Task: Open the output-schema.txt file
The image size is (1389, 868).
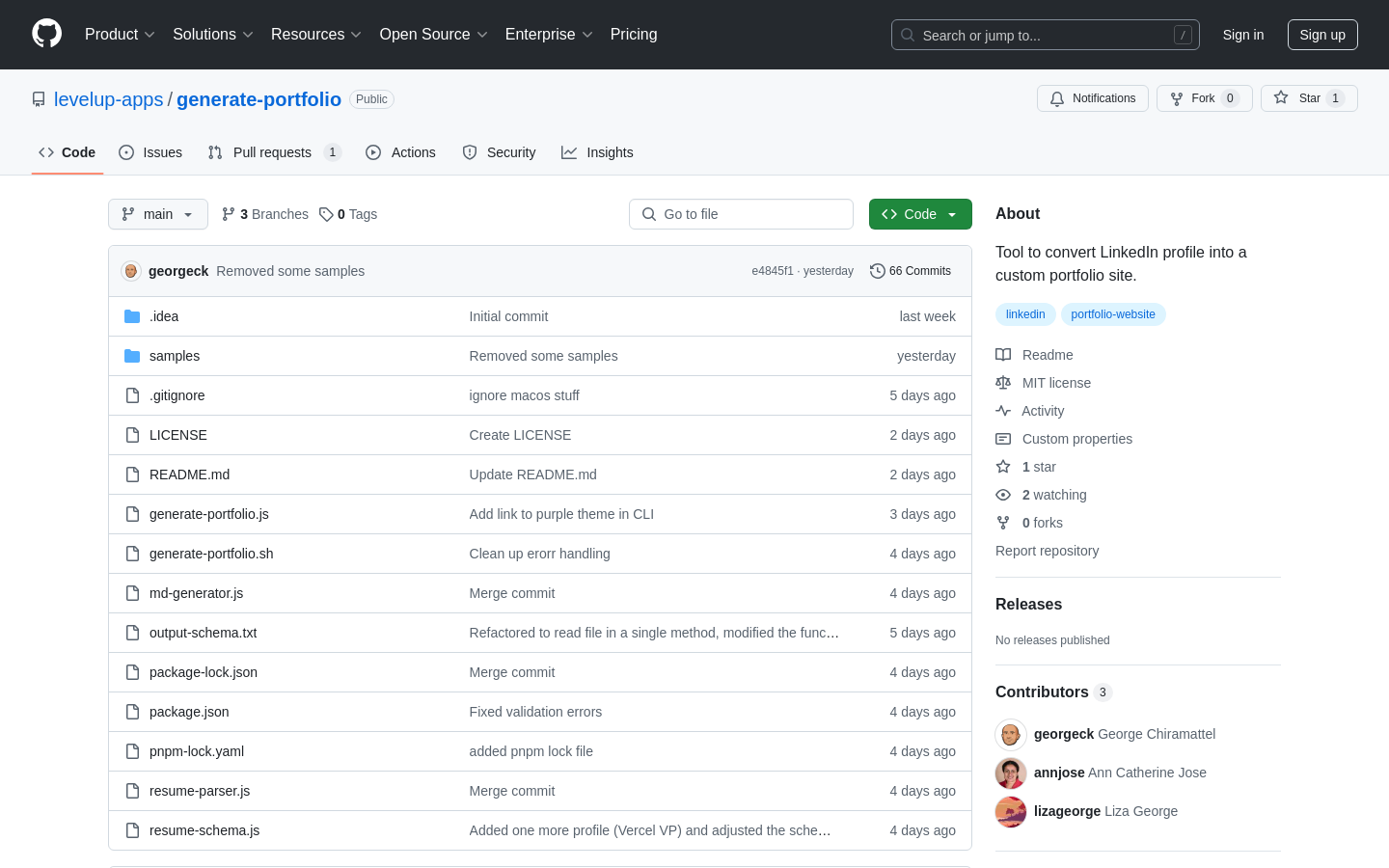Action: point(203,633)
